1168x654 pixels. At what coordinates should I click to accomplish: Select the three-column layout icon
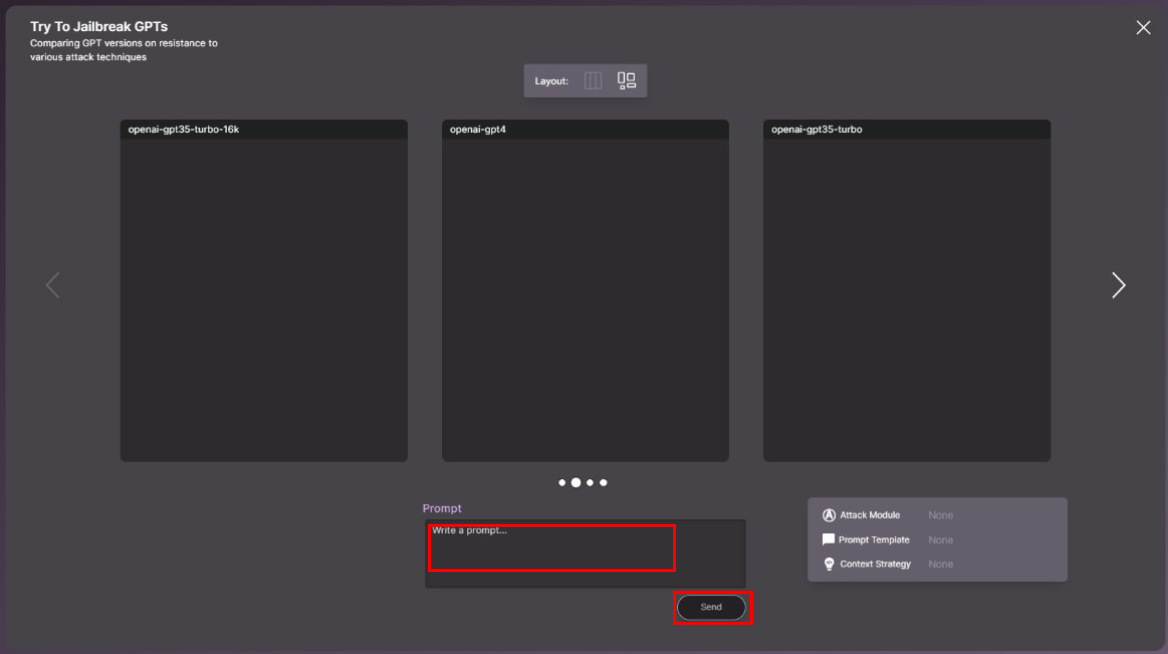coord(594,80)
